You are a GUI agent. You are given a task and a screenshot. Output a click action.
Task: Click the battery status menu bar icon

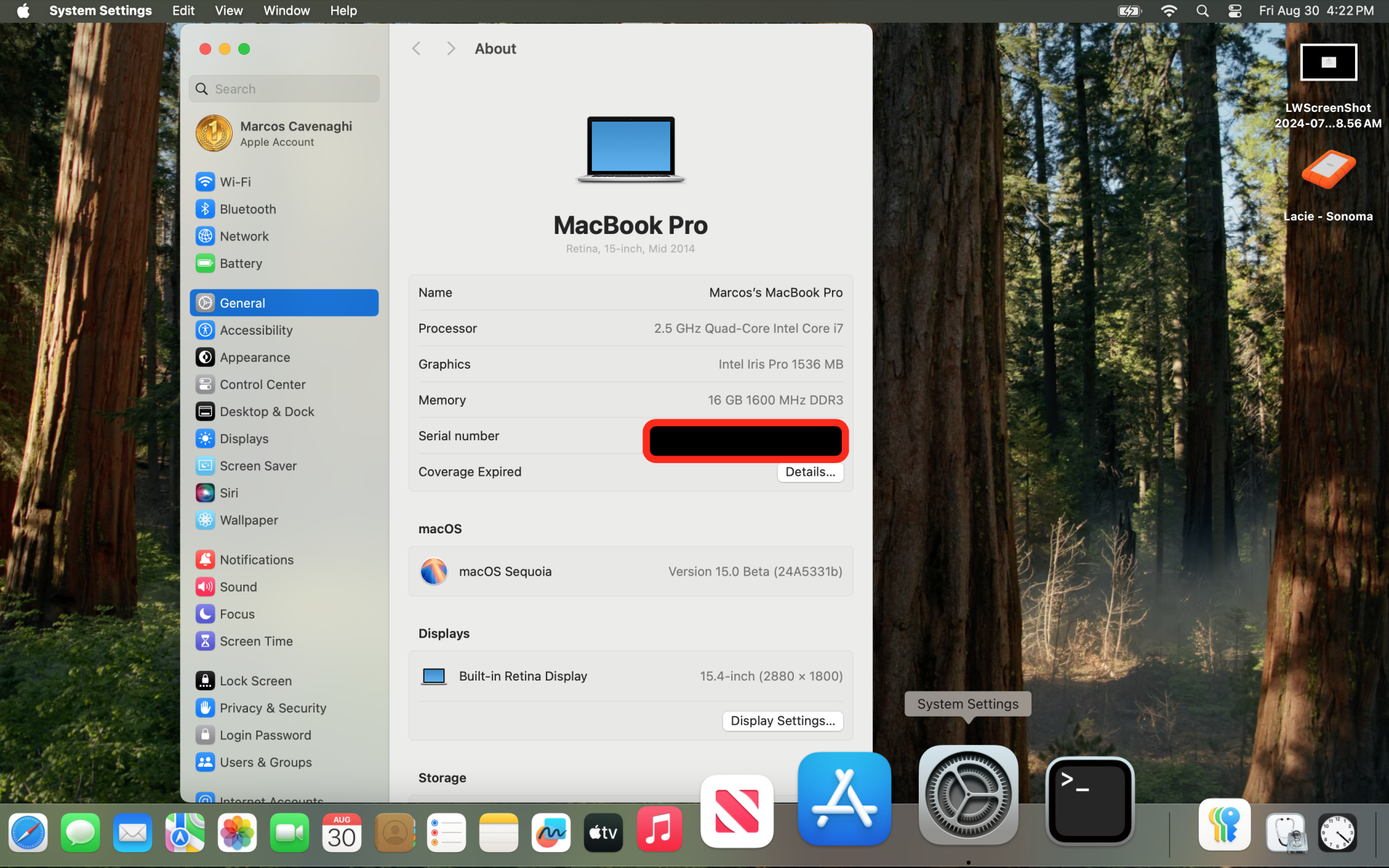[x=1130, y=10]
